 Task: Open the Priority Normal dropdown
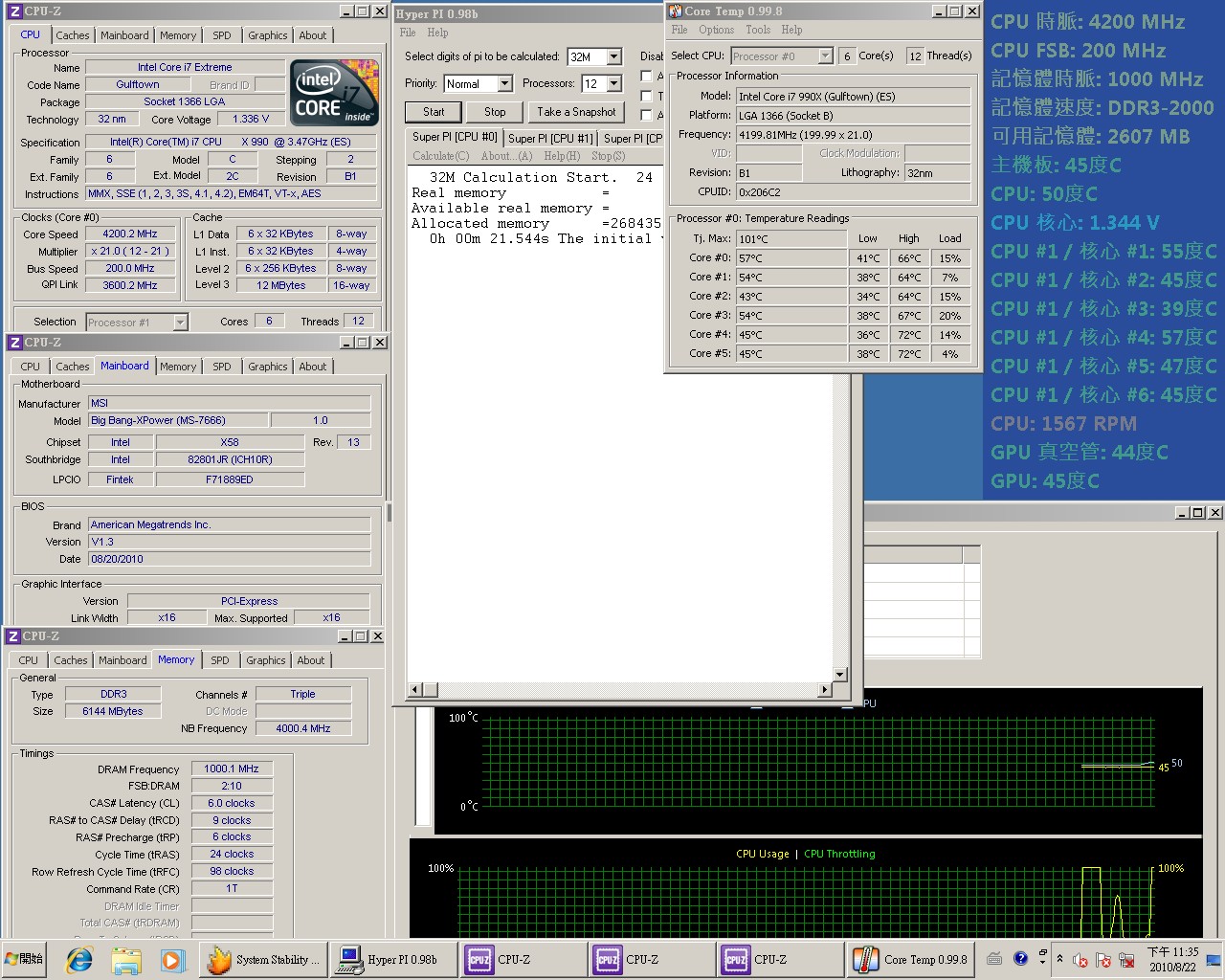[x=504, y=84]
